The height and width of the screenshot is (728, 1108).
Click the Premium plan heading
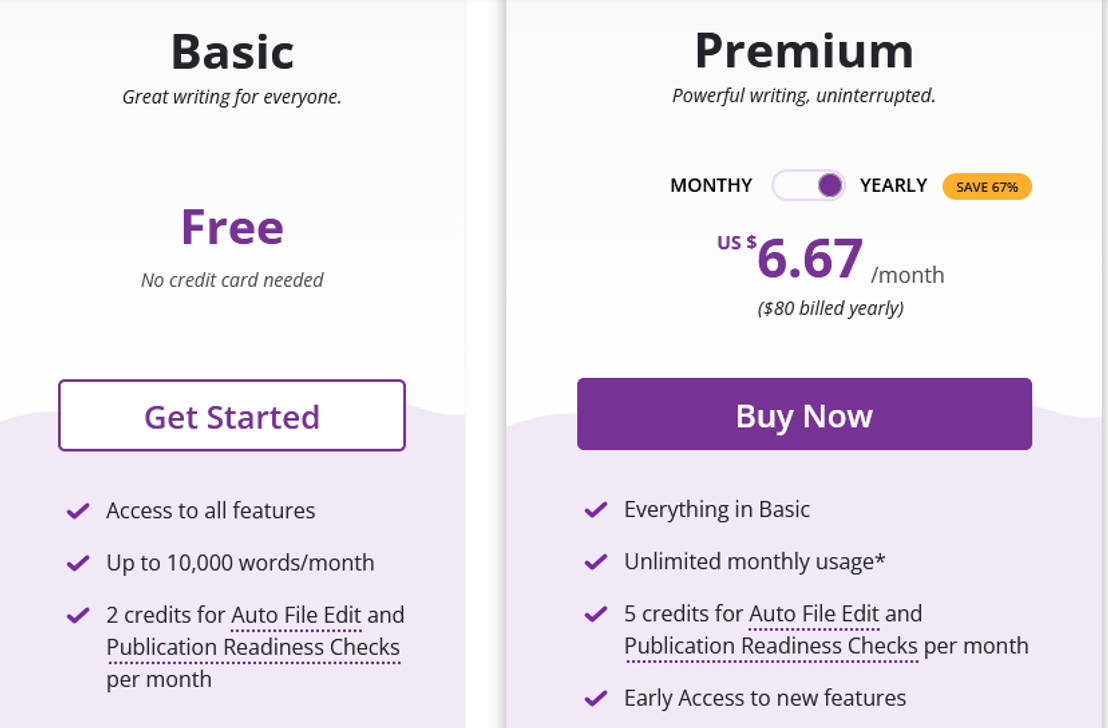[804, 51]
